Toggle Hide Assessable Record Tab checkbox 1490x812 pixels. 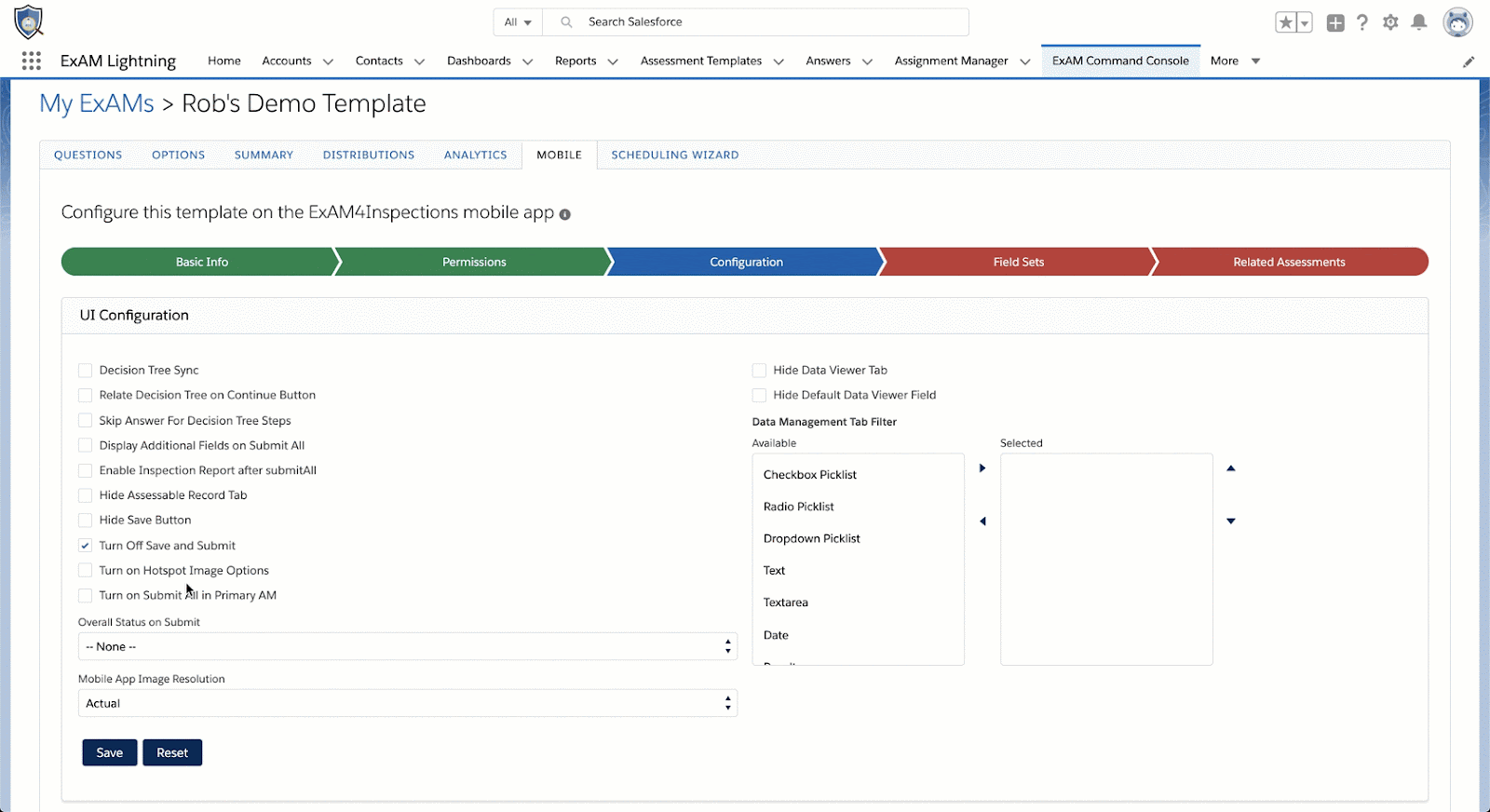(x=86, y=495)
